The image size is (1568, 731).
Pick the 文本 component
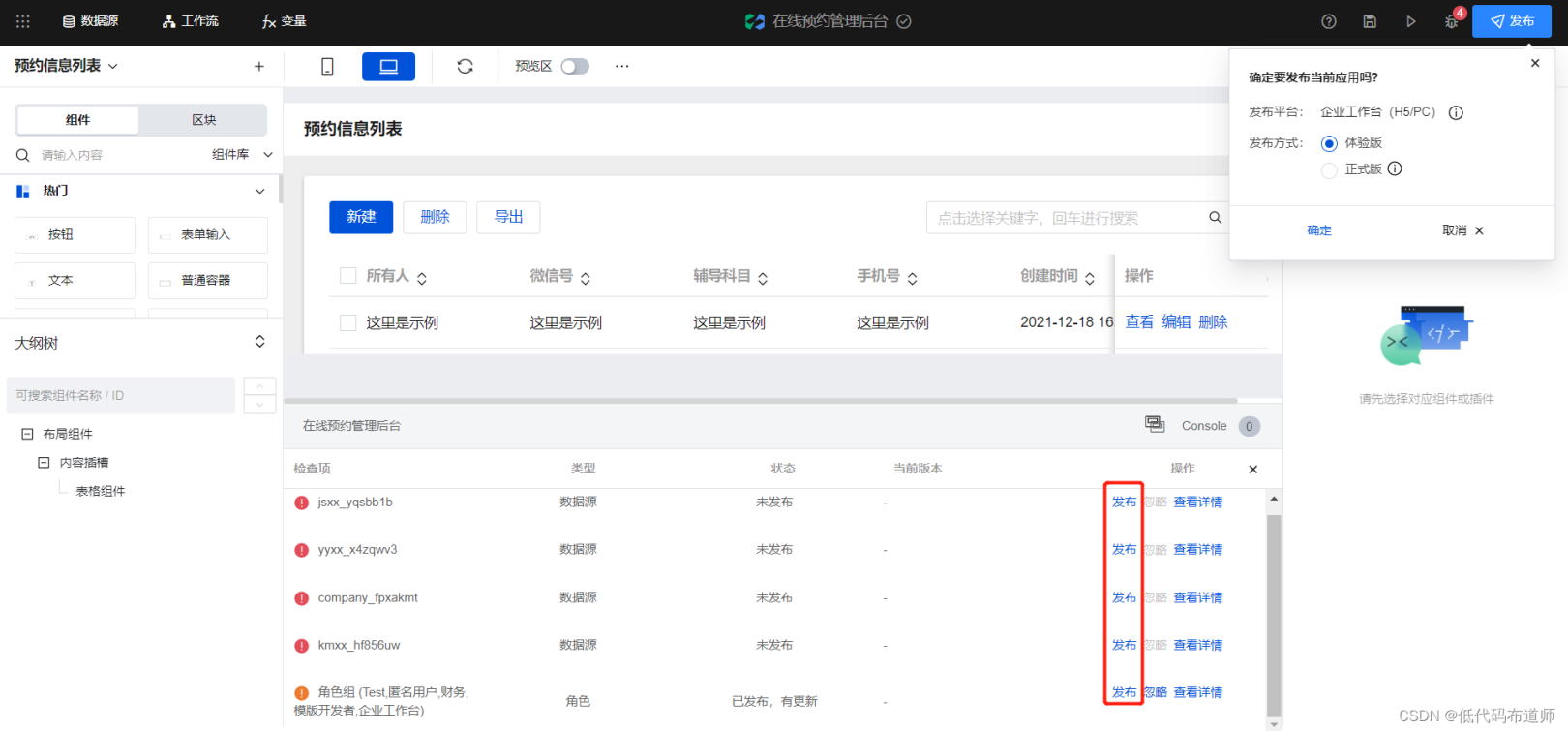coord(75,281)
